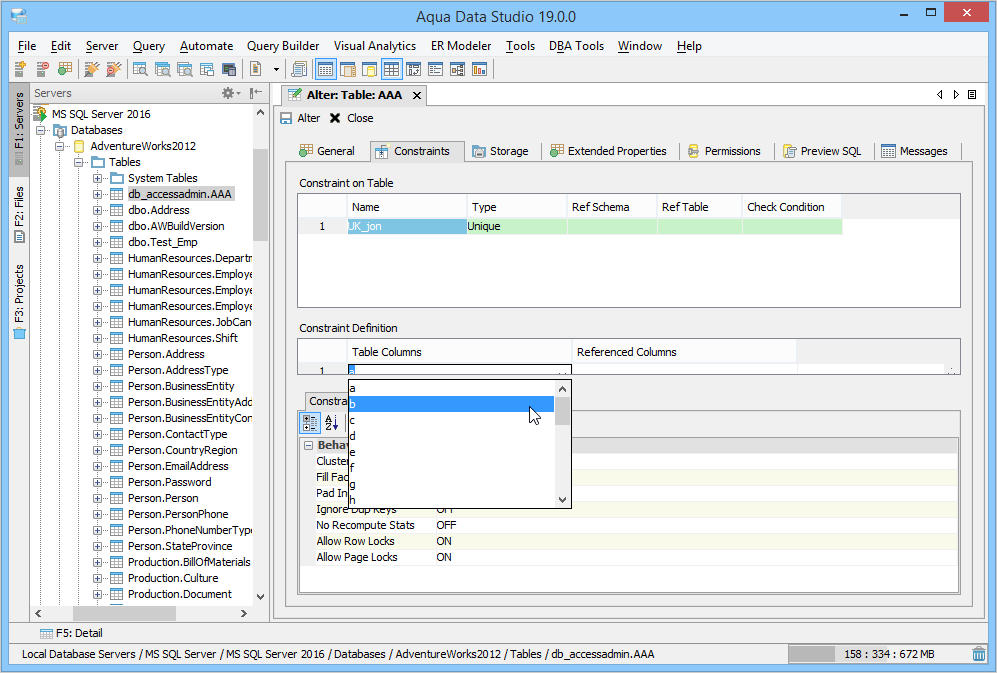Screen dimensions: 997x673
Task: Open the Servers panel gear settings
Action: point(228,93)
